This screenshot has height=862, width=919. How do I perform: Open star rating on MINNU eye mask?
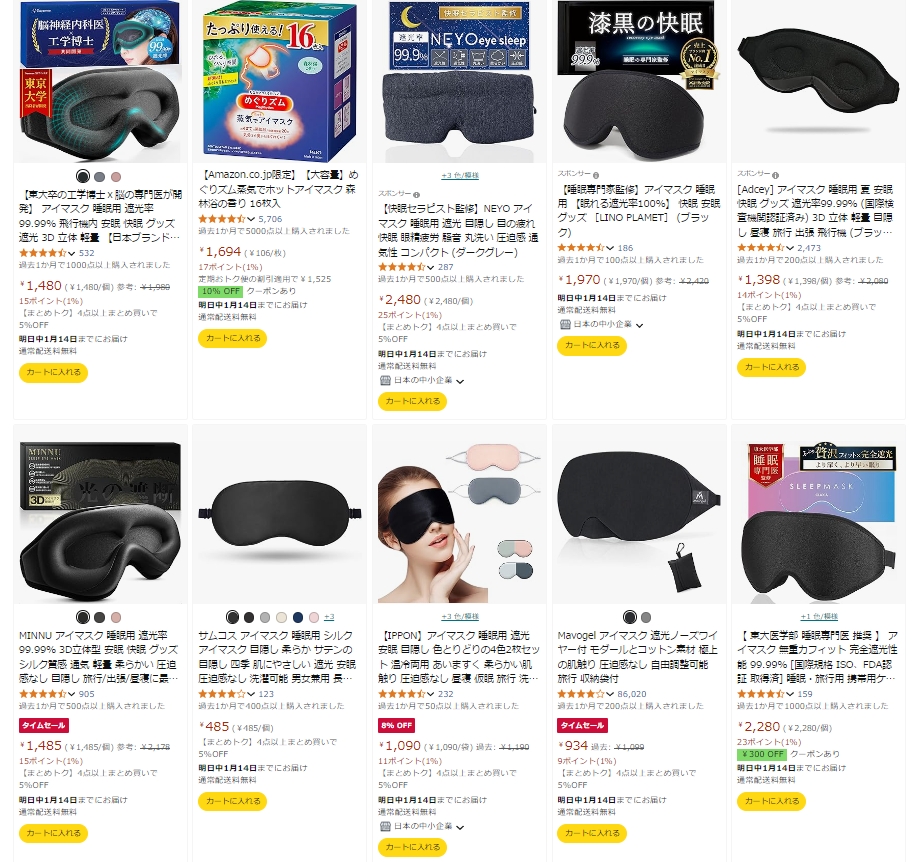[43, 694]
